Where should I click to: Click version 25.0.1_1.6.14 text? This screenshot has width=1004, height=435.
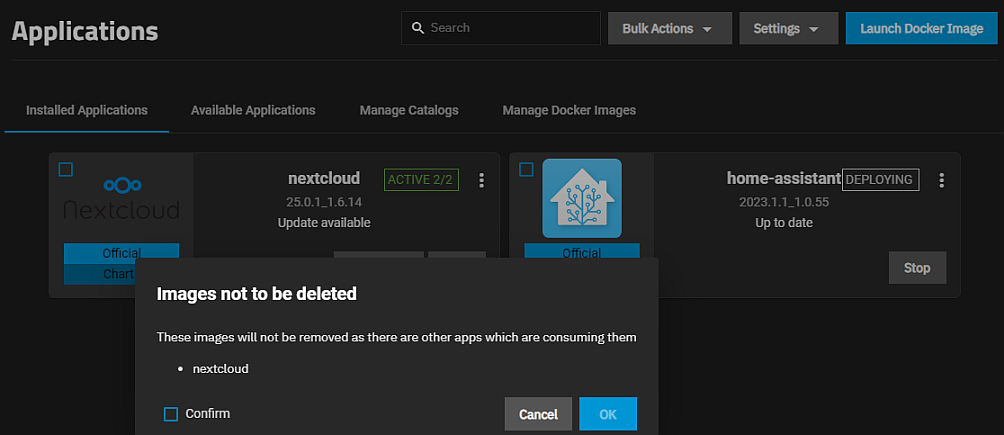click(324, 202)
